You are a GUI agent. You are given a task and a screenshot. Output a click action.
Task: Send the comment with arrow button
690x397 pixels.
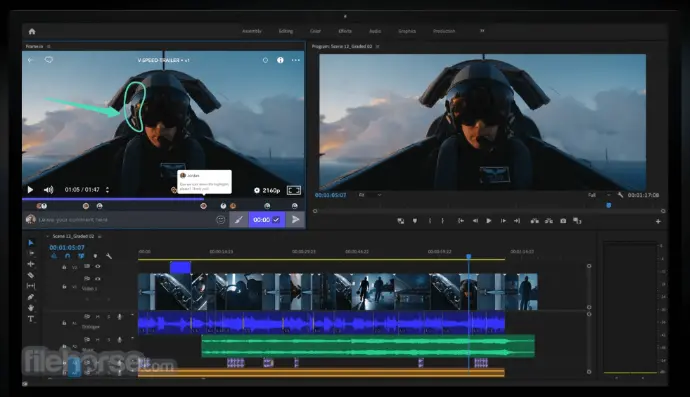[296, 219]
